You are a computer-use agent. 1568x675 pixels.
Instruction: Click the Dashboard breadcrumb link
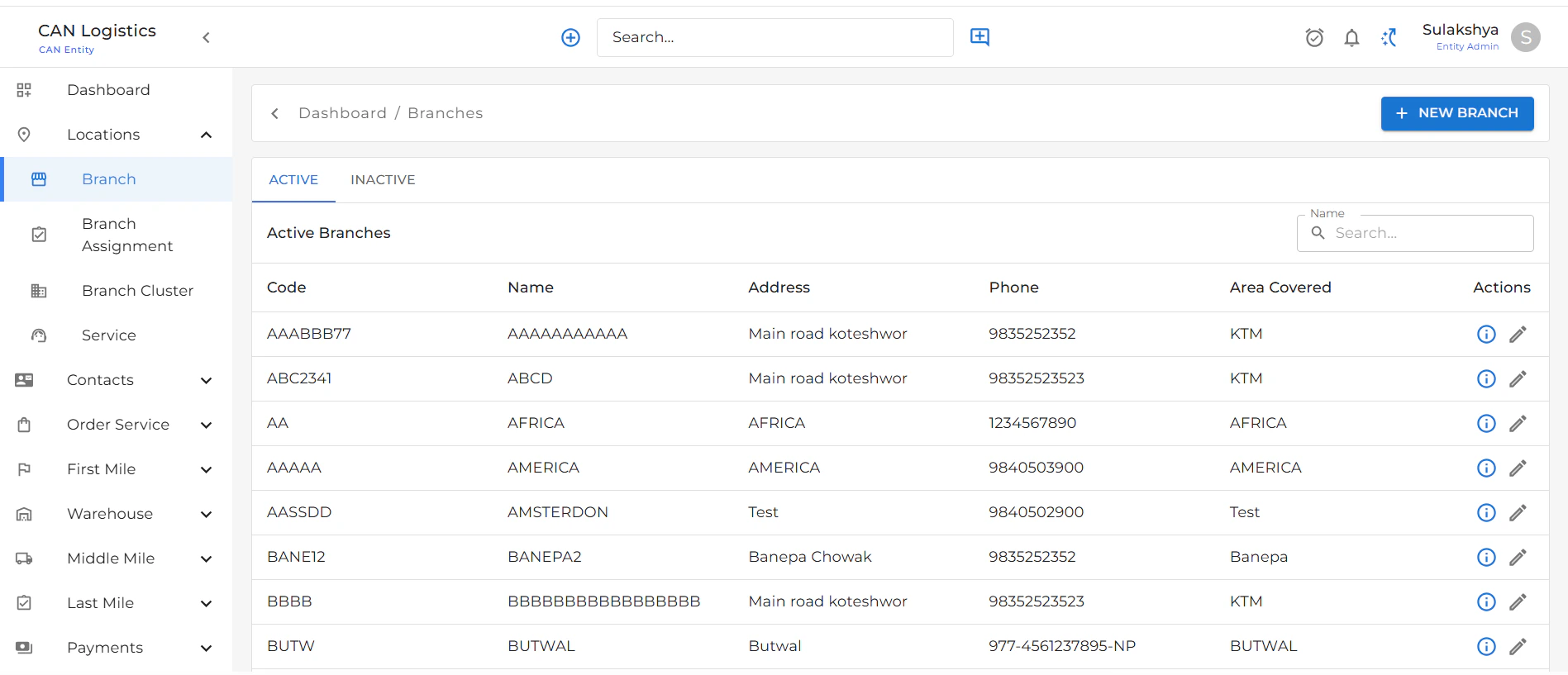(x=342, y=113)
